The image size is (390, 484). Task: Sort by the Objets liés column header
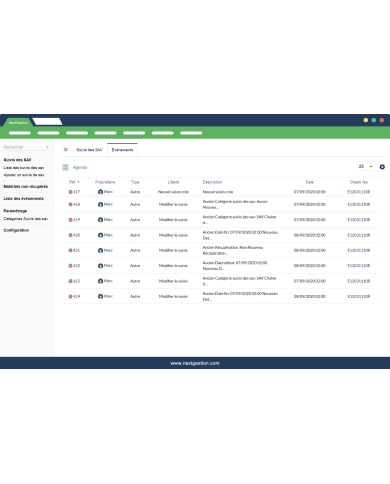tap(359, 182)
